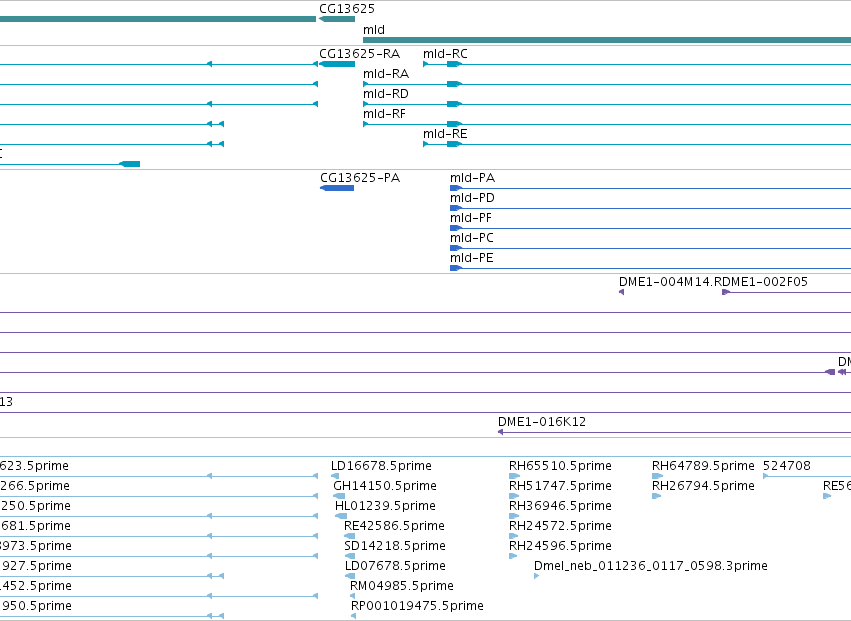Click the DME1-004M14.R label
851x621 pixels.
click(670, 282)
